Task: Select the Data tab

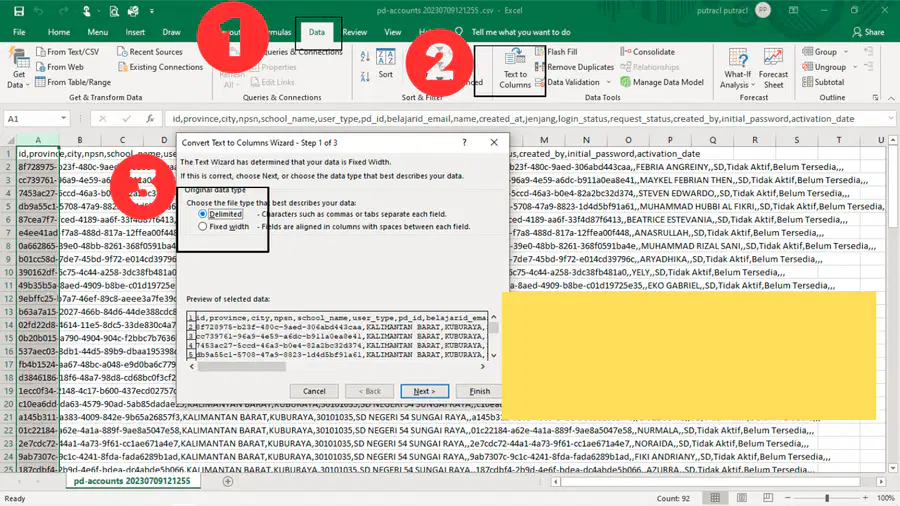Action: tap(317, 32)
